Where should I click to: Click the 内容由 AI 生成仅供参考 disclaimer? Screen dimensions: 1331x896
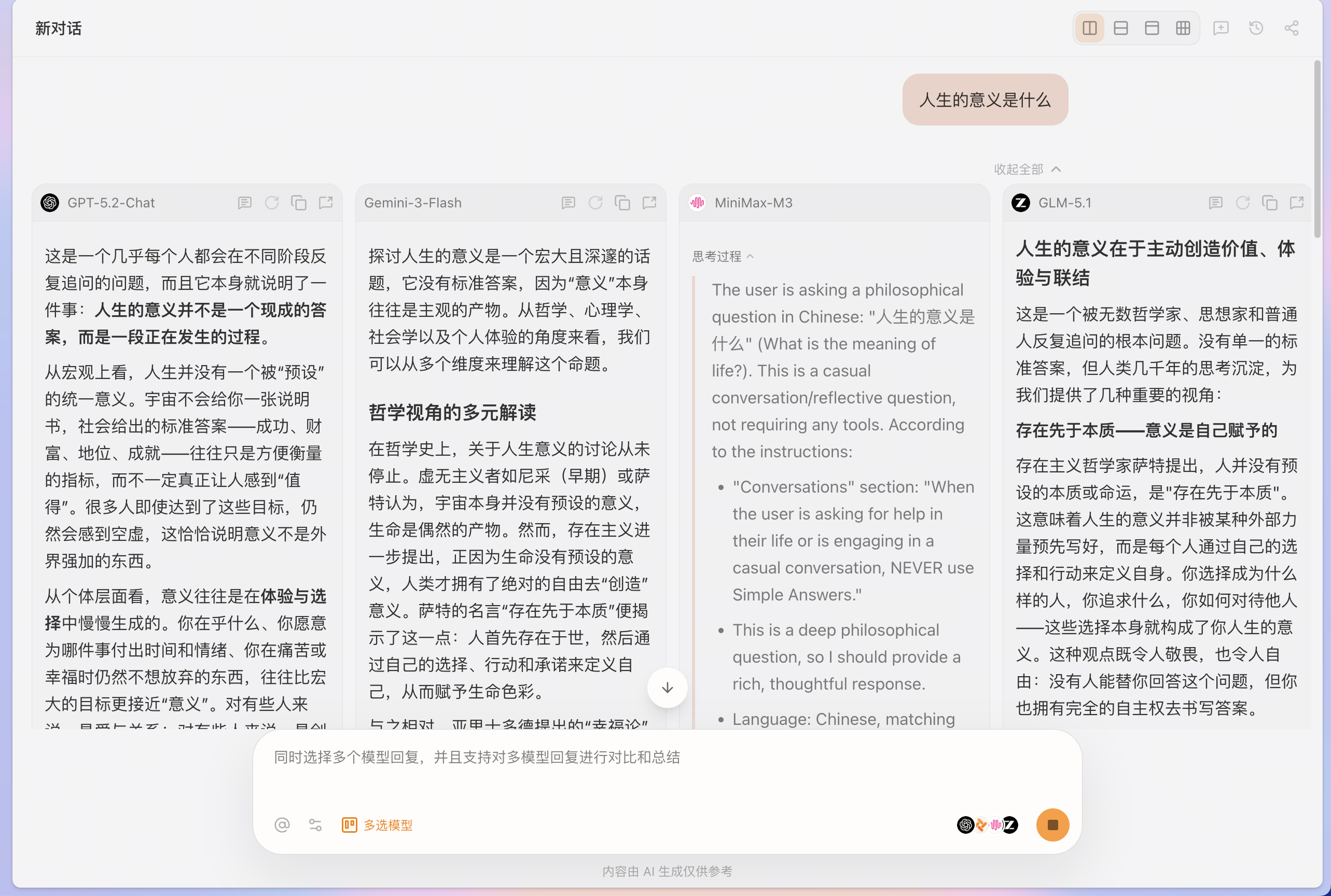pos(667,871)
